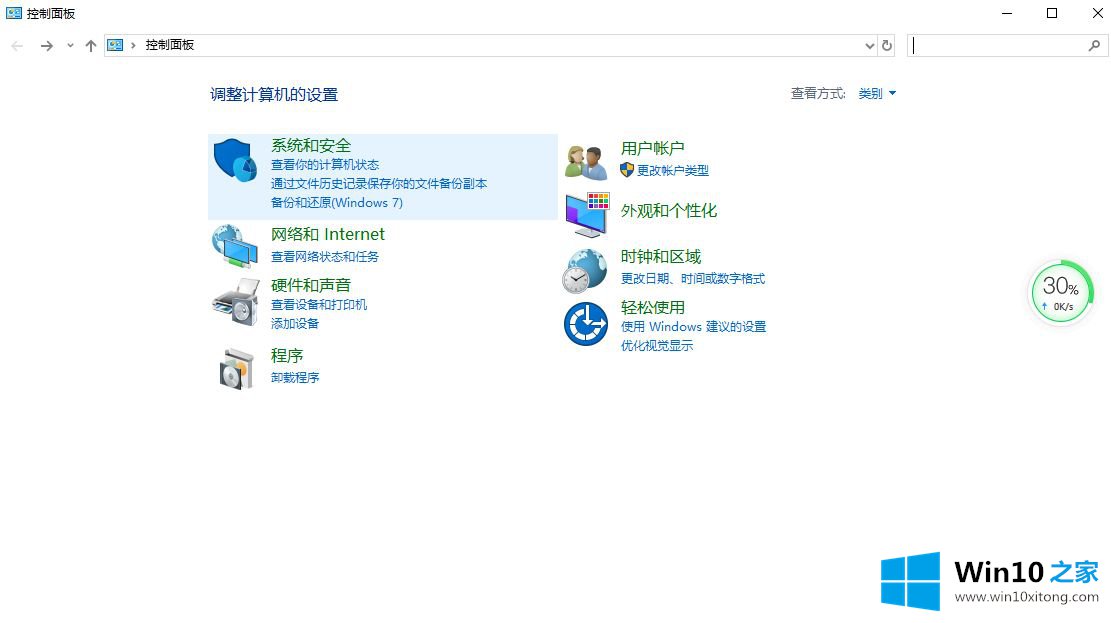1111x623 pixels.
Task: Click the 优化视觉显示 link
Action: pyautogui.click(x=657, y=346)
